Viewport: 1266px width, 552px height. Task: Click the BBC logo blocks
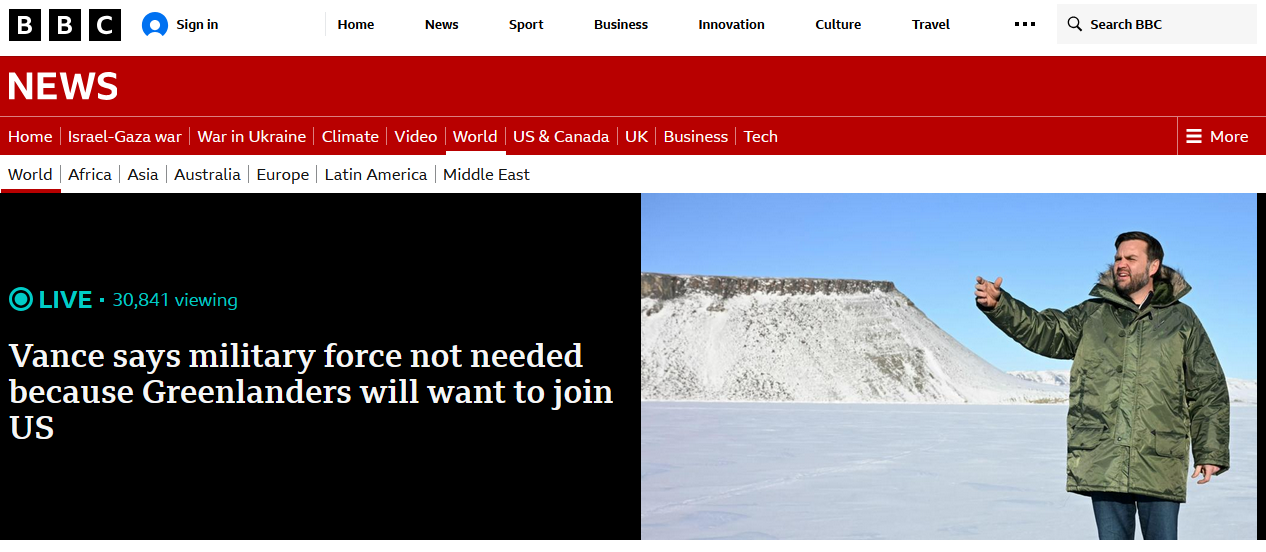click(65, 25)
